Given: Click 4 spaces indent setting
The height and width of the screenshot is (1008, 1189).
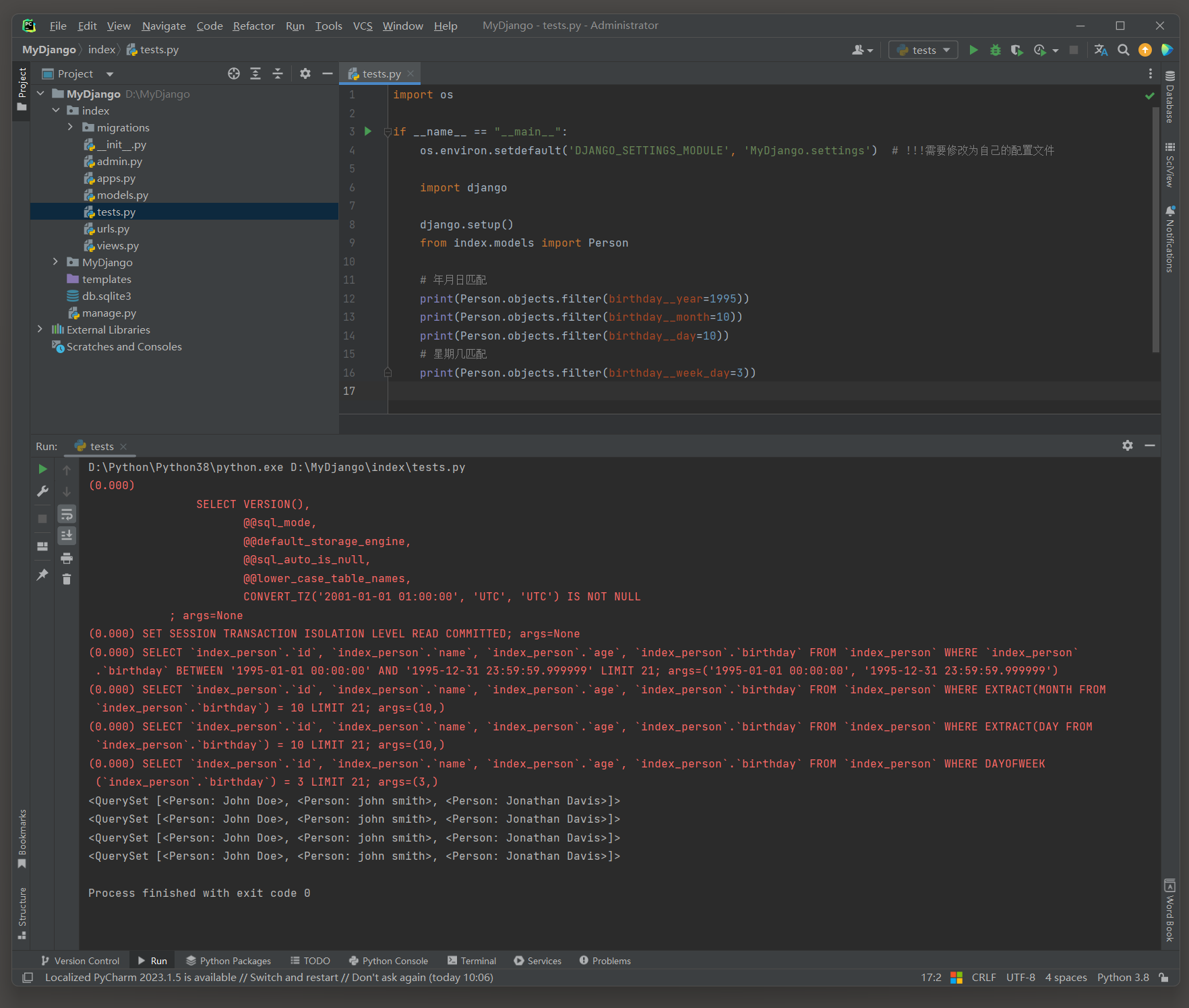Looking at the screenshot, I should click(1066, 978).
